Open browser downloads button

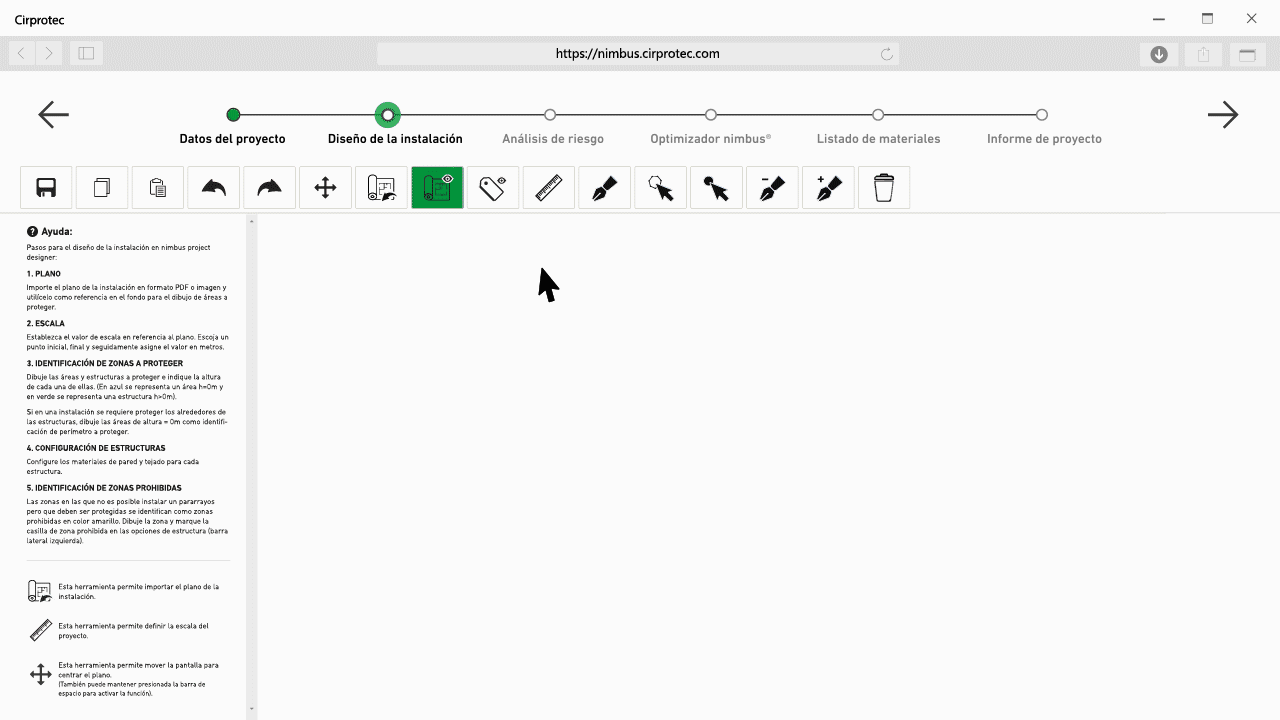(1159, 55)
